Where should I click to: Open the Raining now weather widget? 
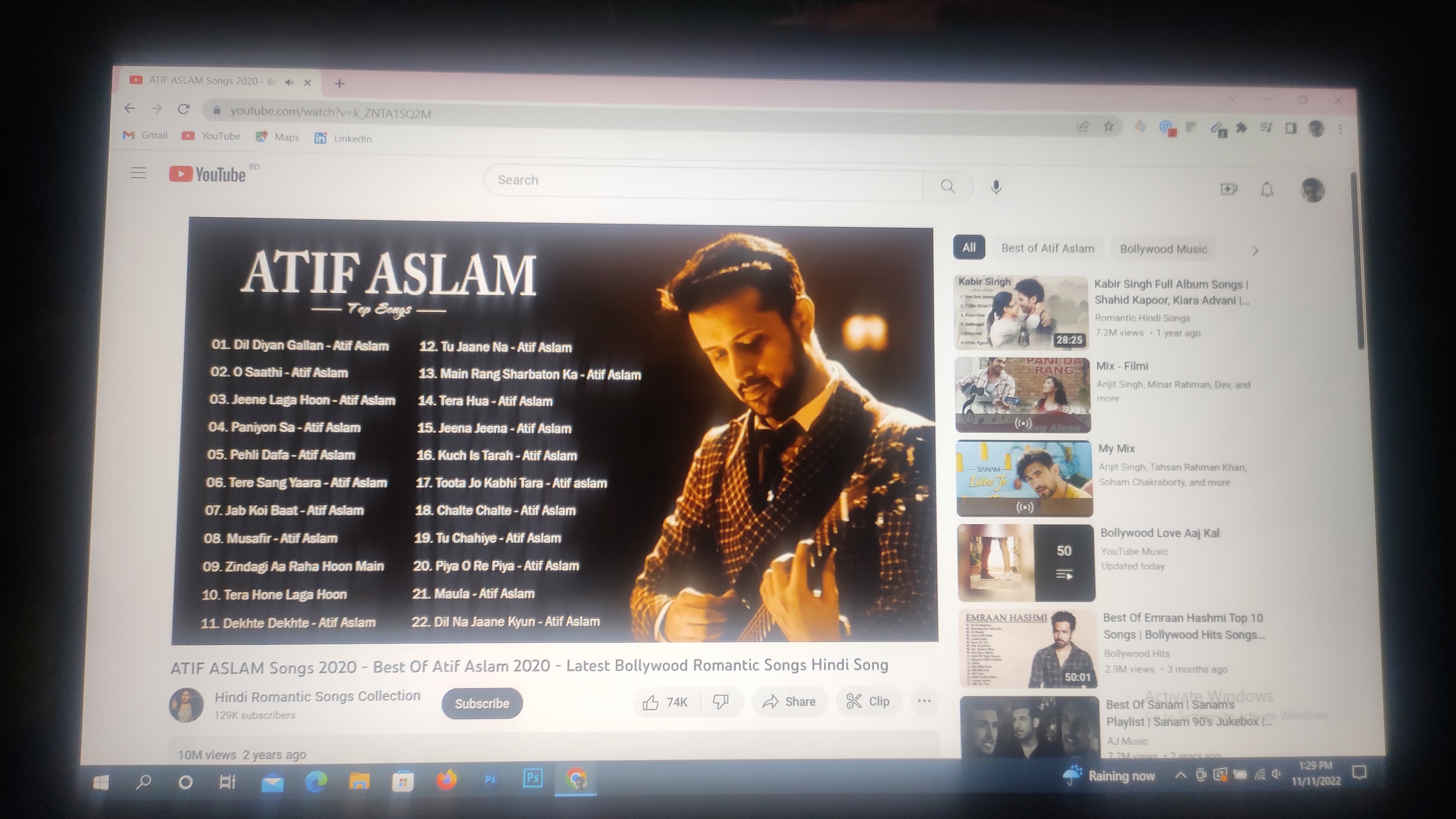[x=1109, y=776]
